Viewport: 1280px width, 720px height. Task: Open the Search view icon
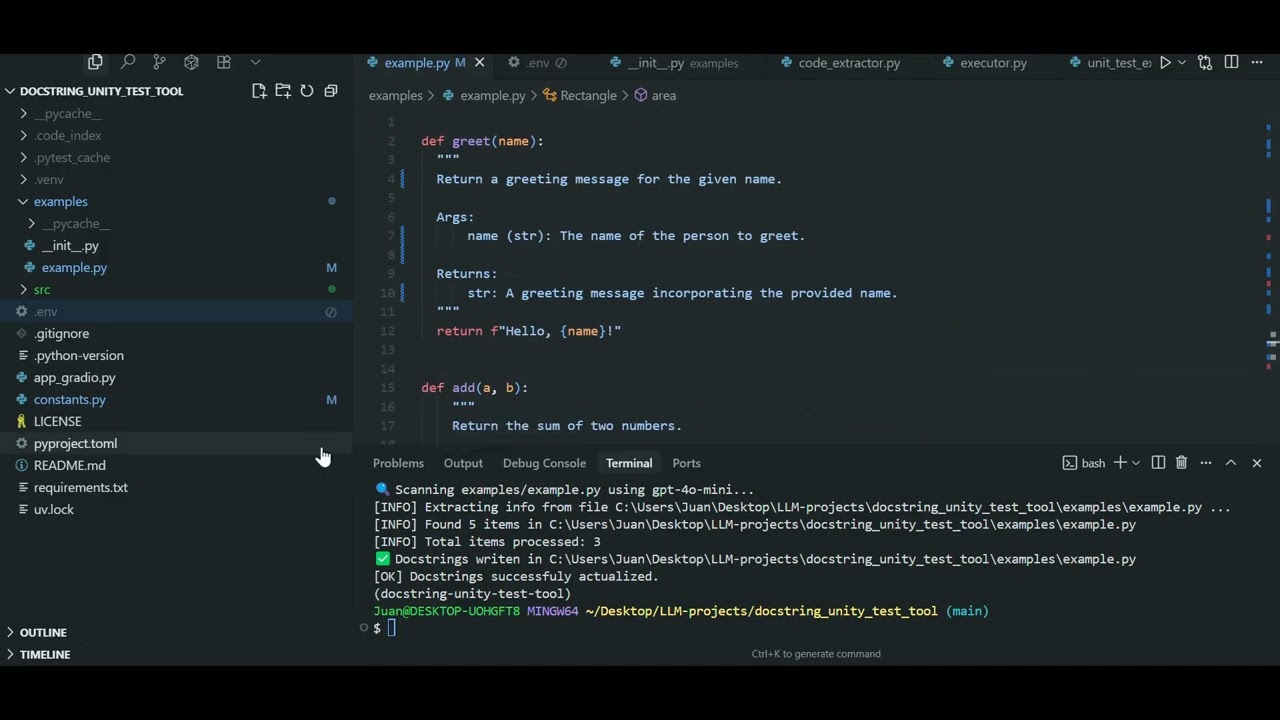[x=127, y=62]
